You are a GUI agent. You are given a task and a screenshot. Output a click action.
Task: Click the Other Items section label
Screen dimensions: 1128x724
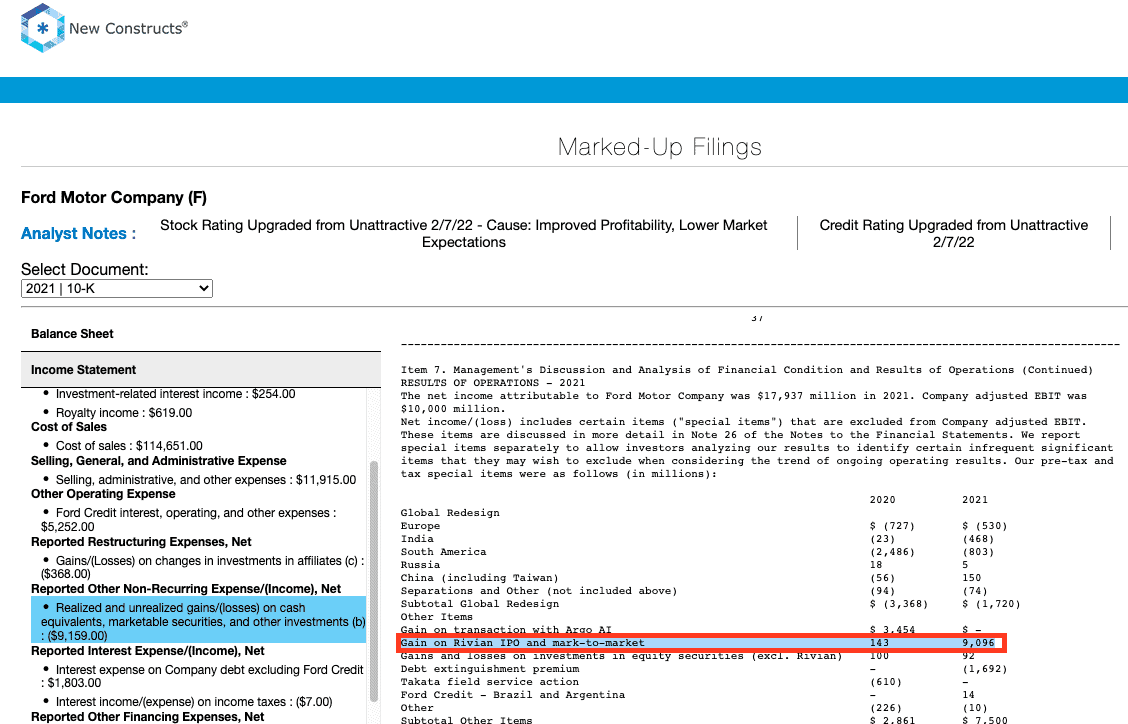[x=437, y=617]
